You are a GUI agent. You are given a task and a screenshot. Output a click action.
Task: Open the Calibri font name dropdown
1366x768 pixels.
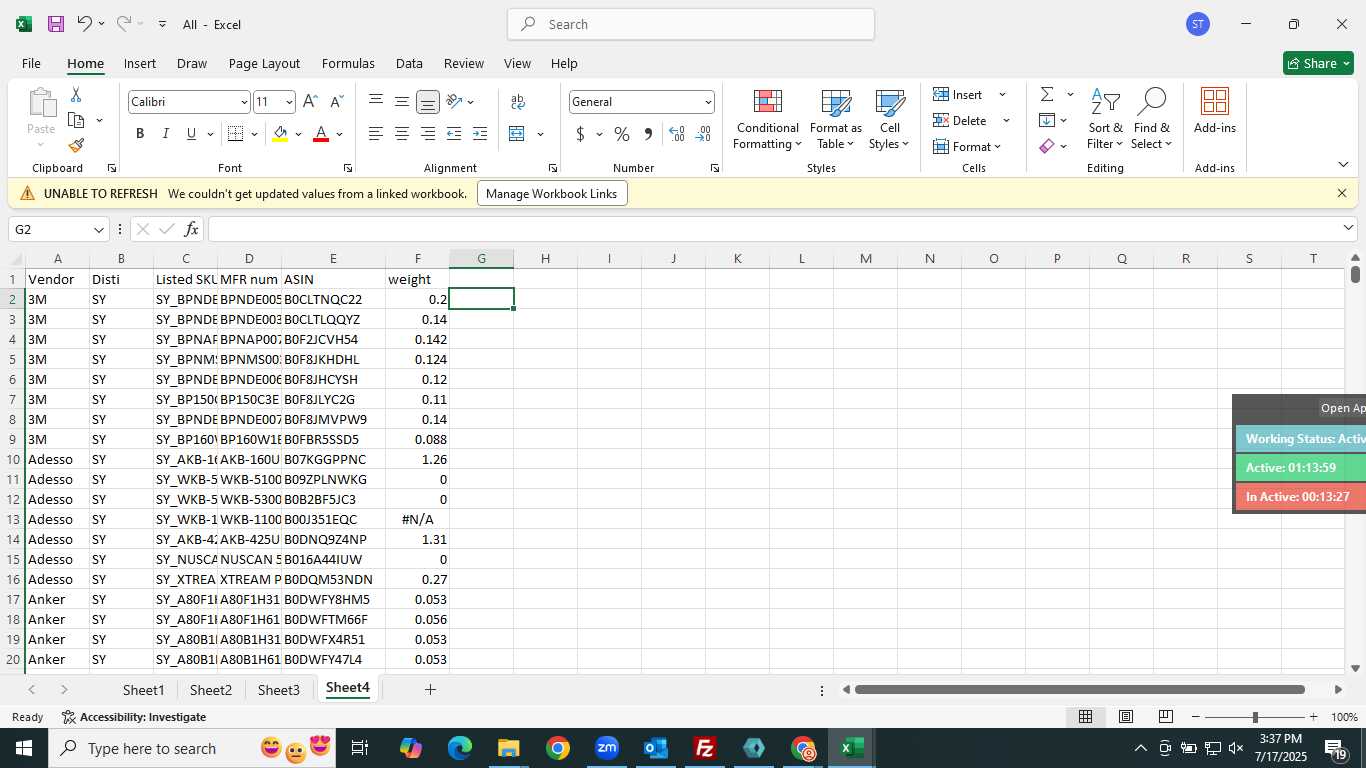tap(244, 102)
